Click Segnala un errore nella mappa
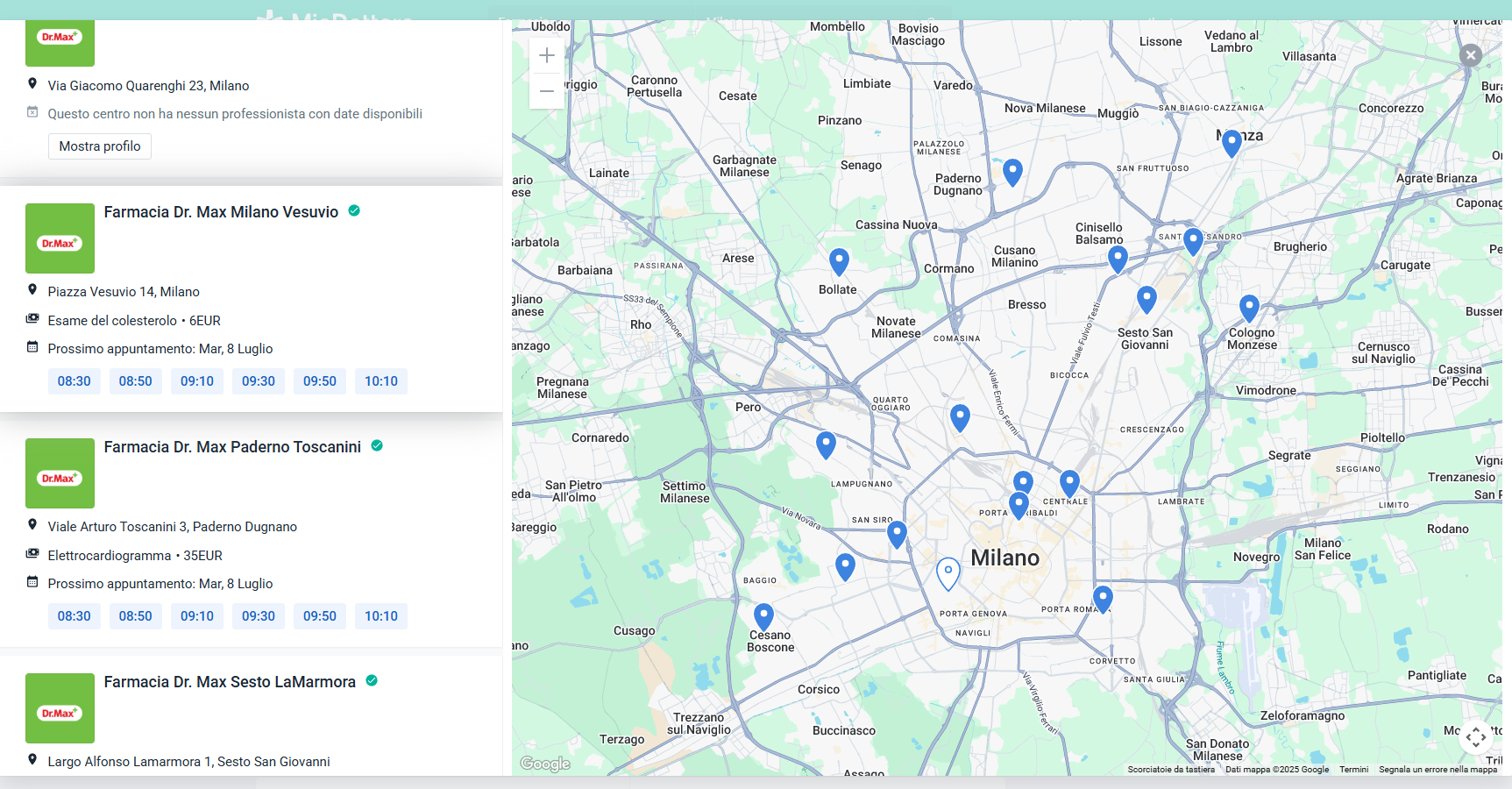This screenshot has height=789, width=1512. coord(1437,770)
